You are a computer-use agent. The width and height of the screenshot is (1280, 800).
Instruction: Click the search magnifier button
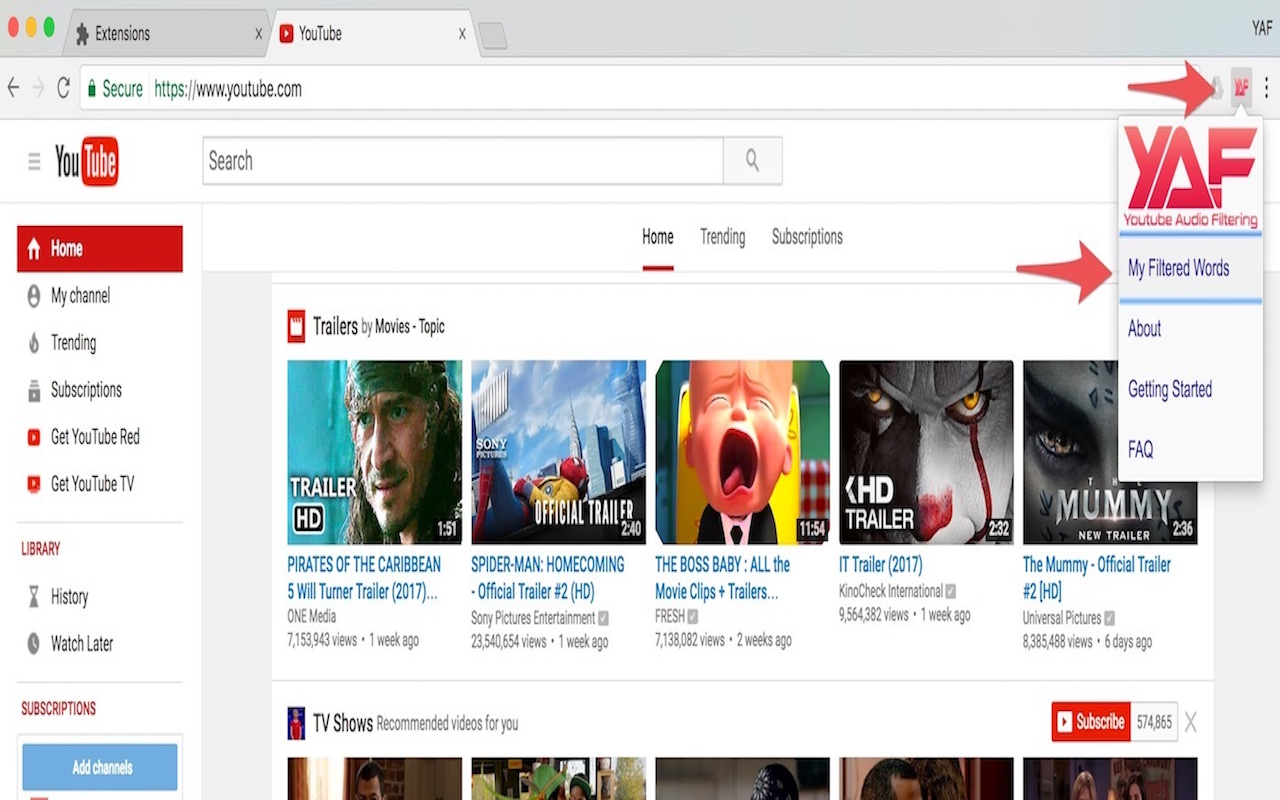(752, 161)
